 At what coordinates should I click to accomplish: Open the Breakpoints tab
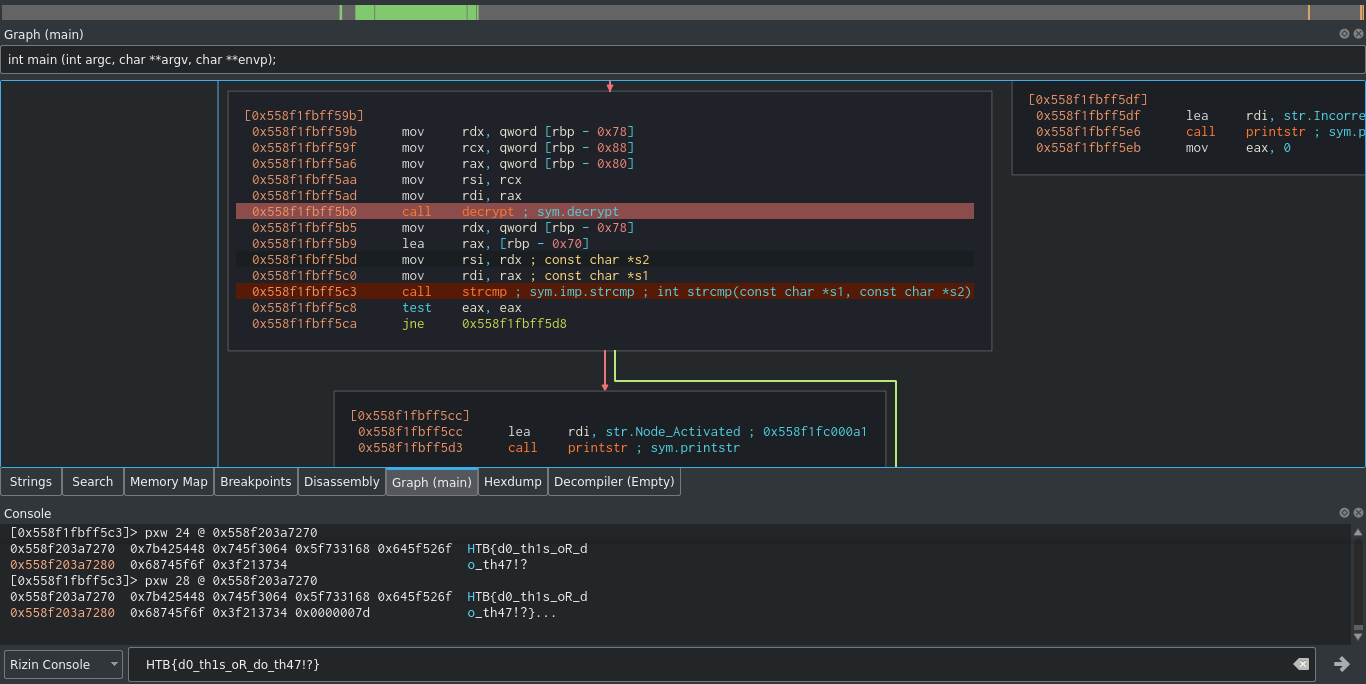(255, 482)
